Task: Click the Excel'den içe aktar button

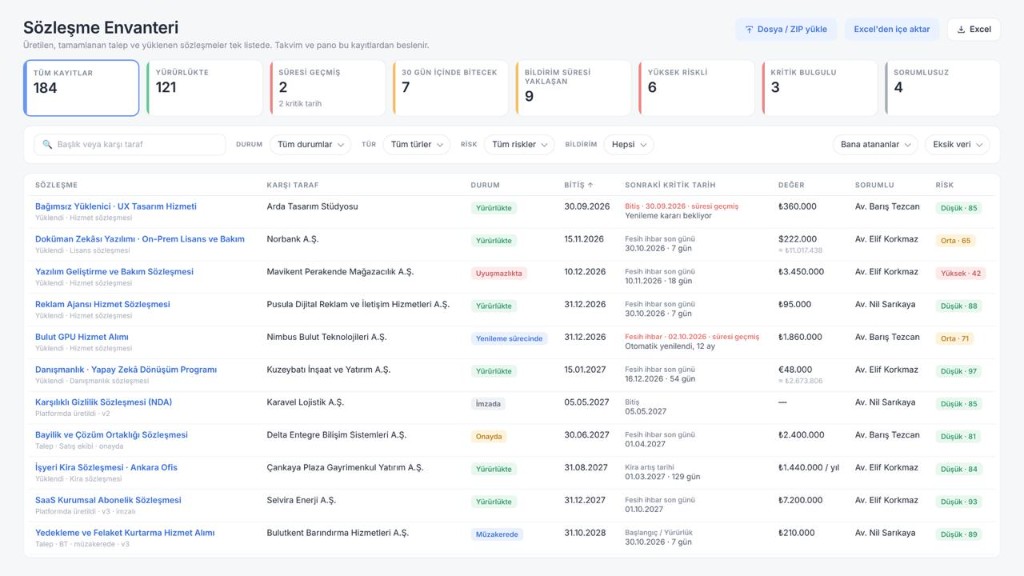Action: tap(891, 29)
